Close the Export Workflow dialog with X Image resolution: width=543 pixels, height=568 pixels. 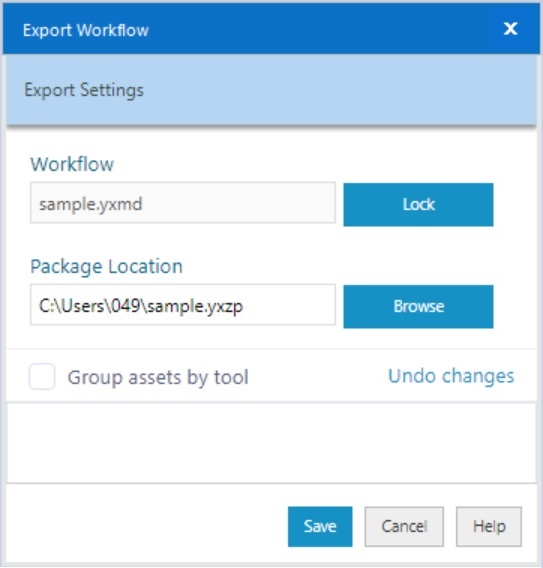[510, 28]
